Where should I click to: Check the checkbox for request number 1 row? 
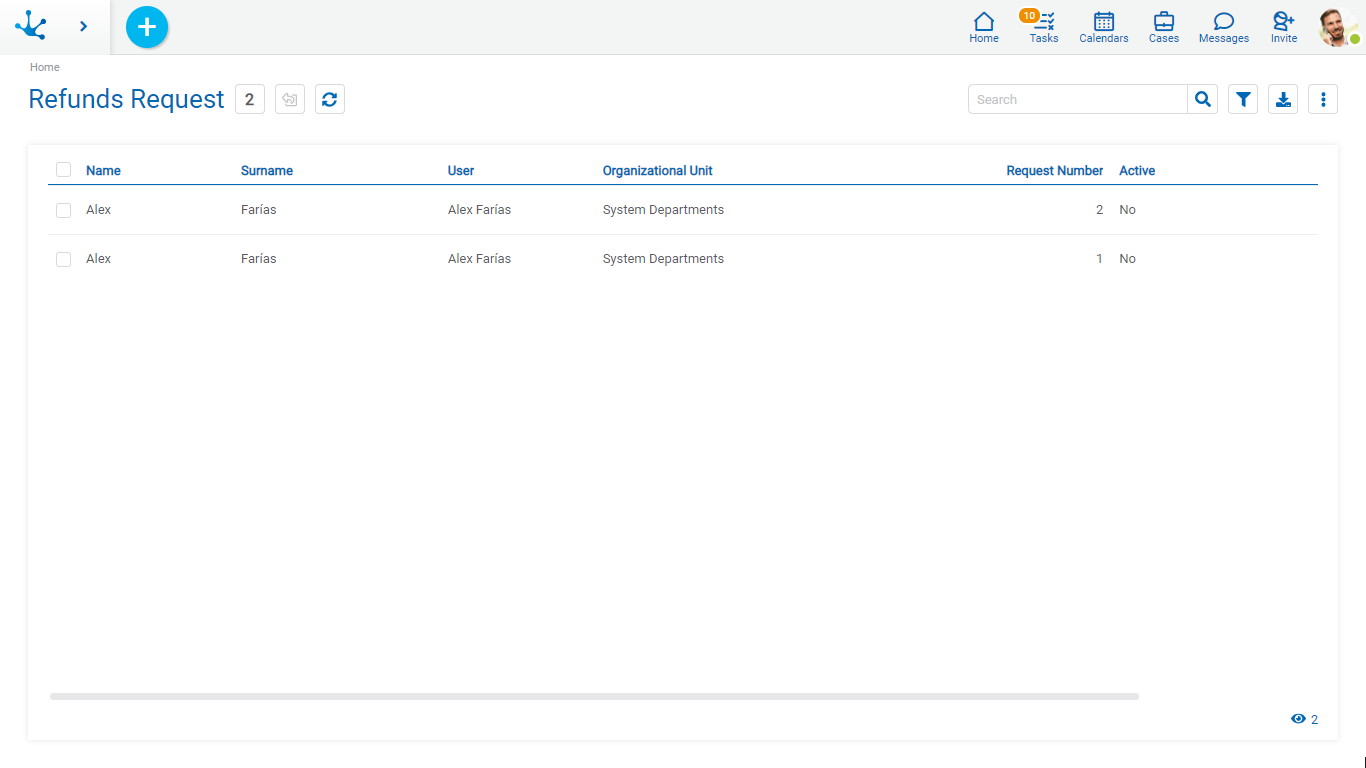coord(64,259)
